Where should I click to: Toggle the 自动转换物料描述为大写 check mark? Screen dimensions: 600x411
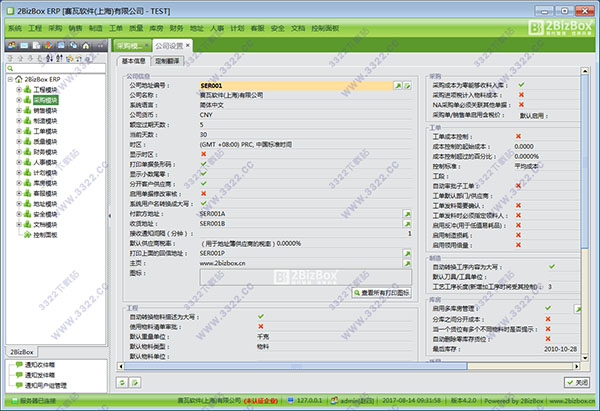261,316
